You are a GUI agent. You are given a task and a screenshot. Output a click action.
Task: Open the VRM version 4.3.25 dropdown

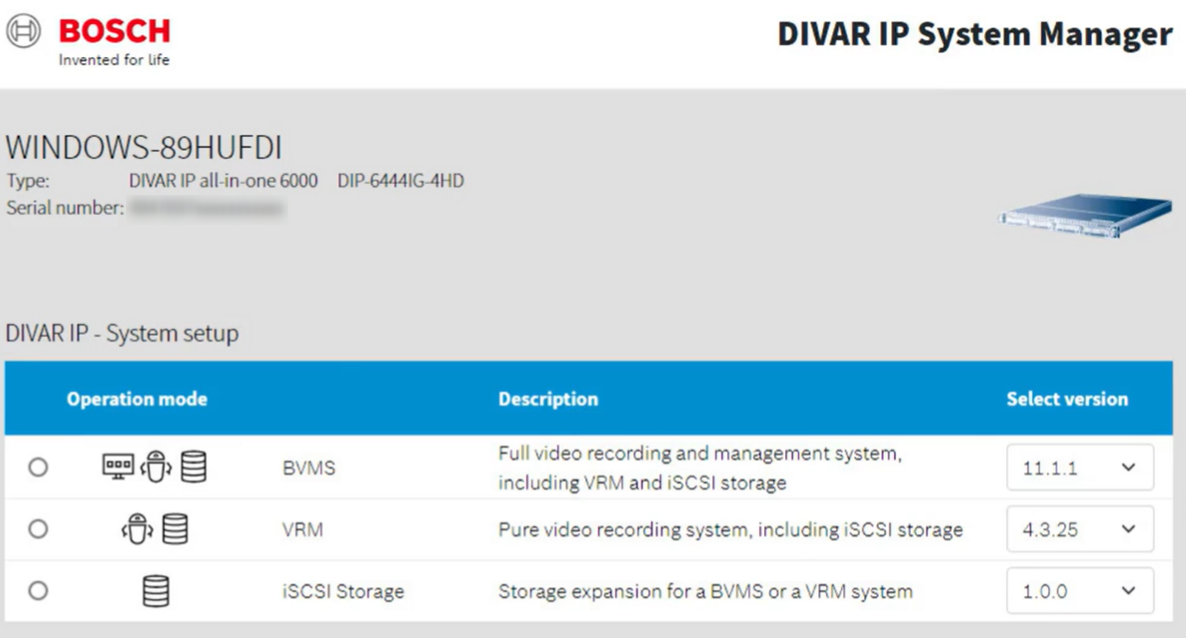tap(1079, 529)
